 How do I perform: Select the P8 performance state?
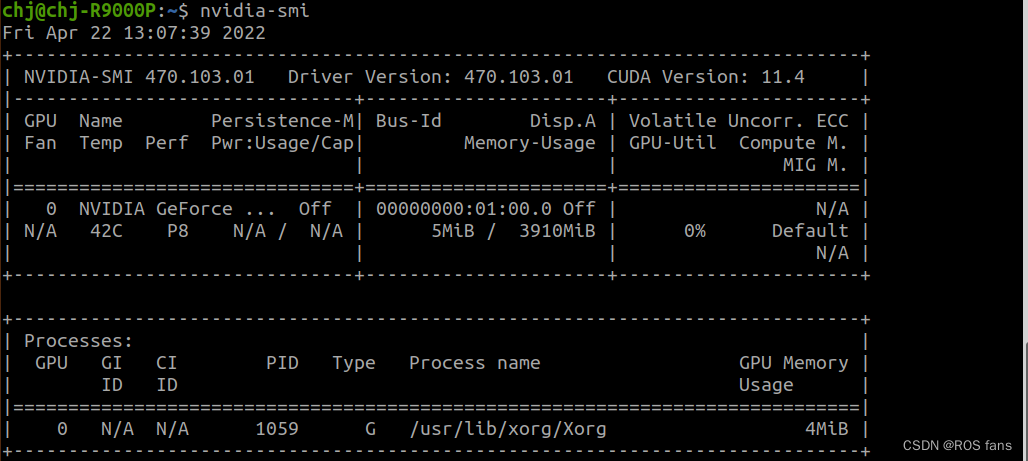pos(178,231)
